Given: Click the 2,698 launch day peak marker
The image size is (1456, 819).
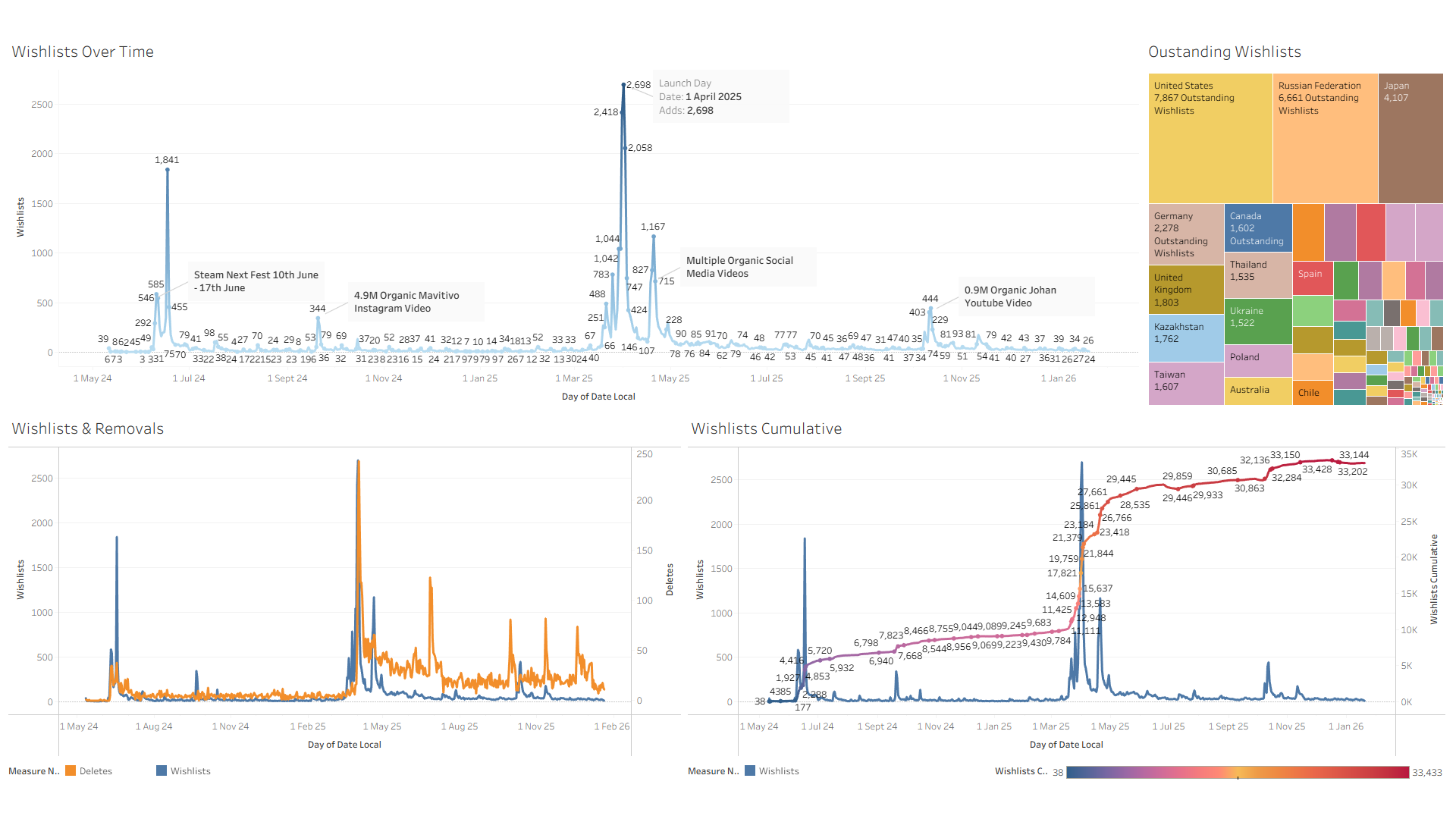Looking at the screenshot, I should pos(623,85).
